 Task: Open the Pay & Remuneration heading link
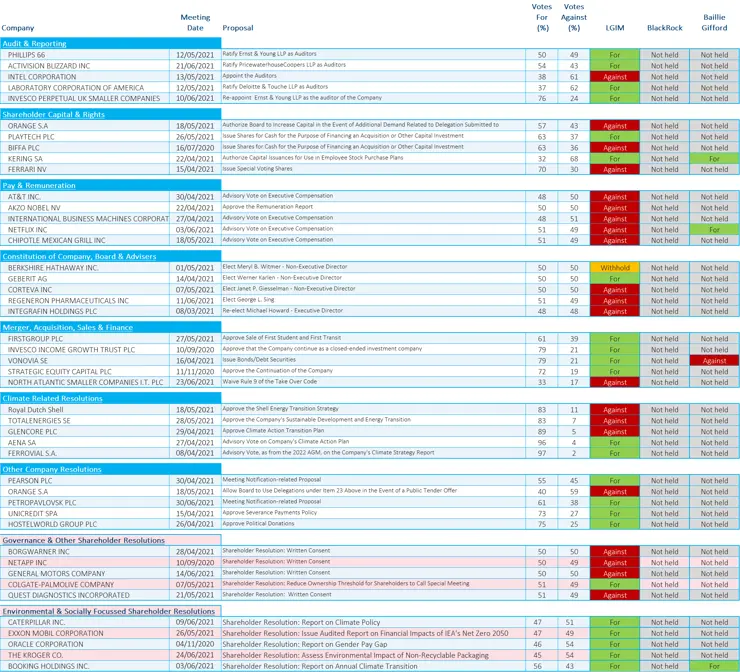(39, 185)
